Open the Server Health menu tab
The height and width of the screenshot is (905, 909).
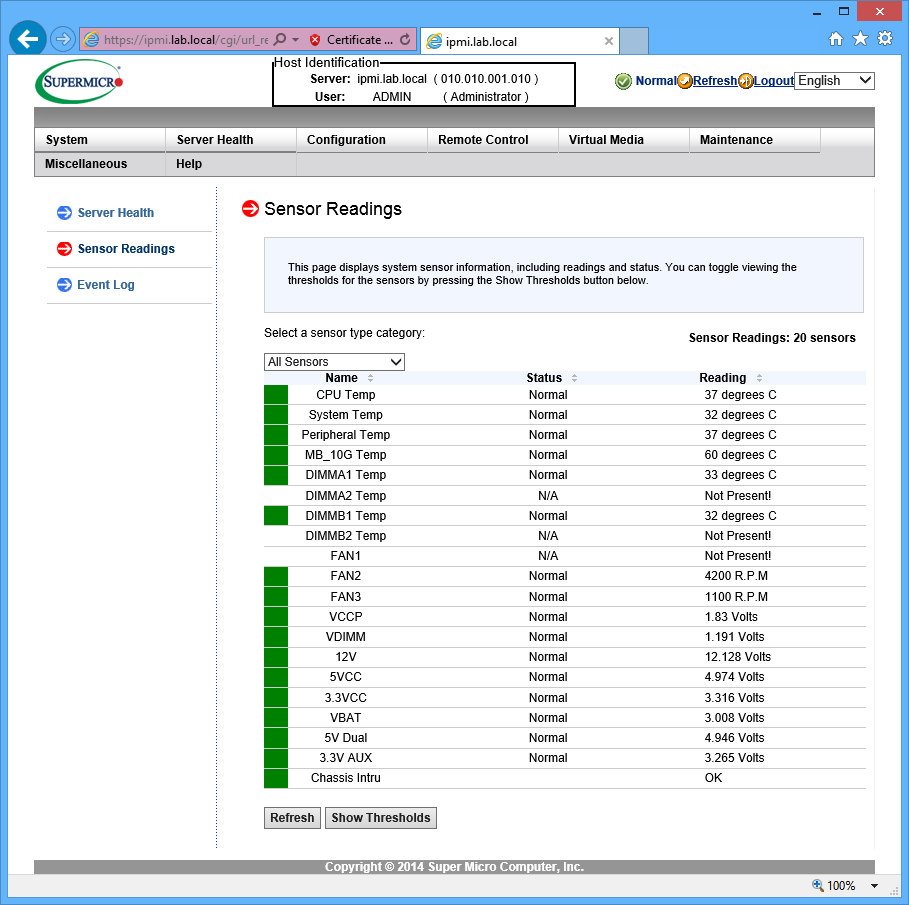point(231,140)
